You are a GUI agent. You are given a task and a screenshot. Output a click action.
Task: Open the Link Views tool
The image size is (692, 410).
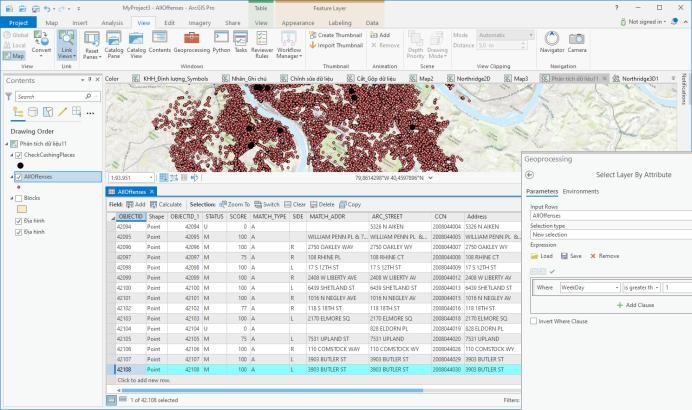[67, 45]
